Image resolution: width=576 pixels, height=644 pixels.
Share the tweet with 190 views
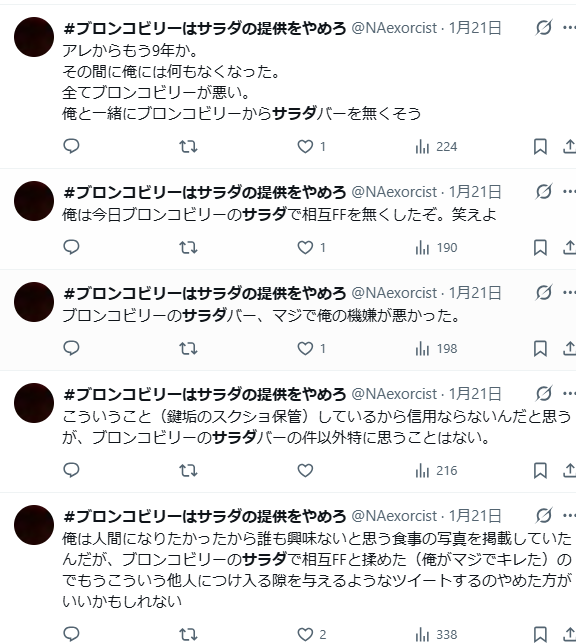[x=569, y=247]
